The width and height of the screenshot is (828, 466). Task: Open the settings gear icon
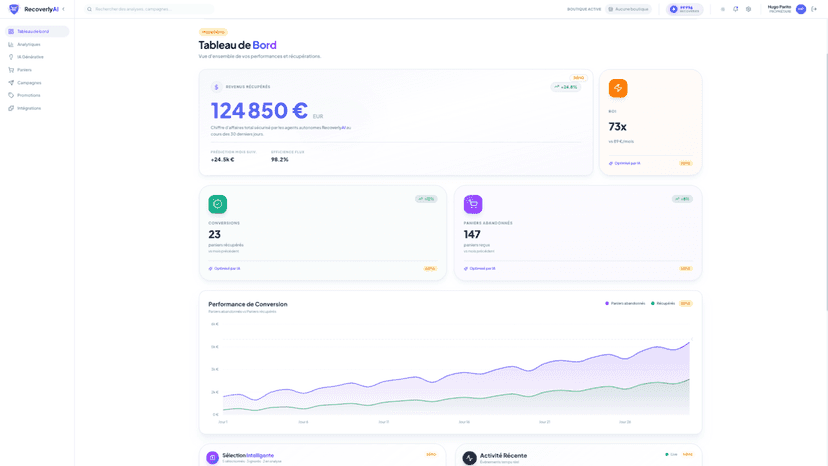[748, 9]
